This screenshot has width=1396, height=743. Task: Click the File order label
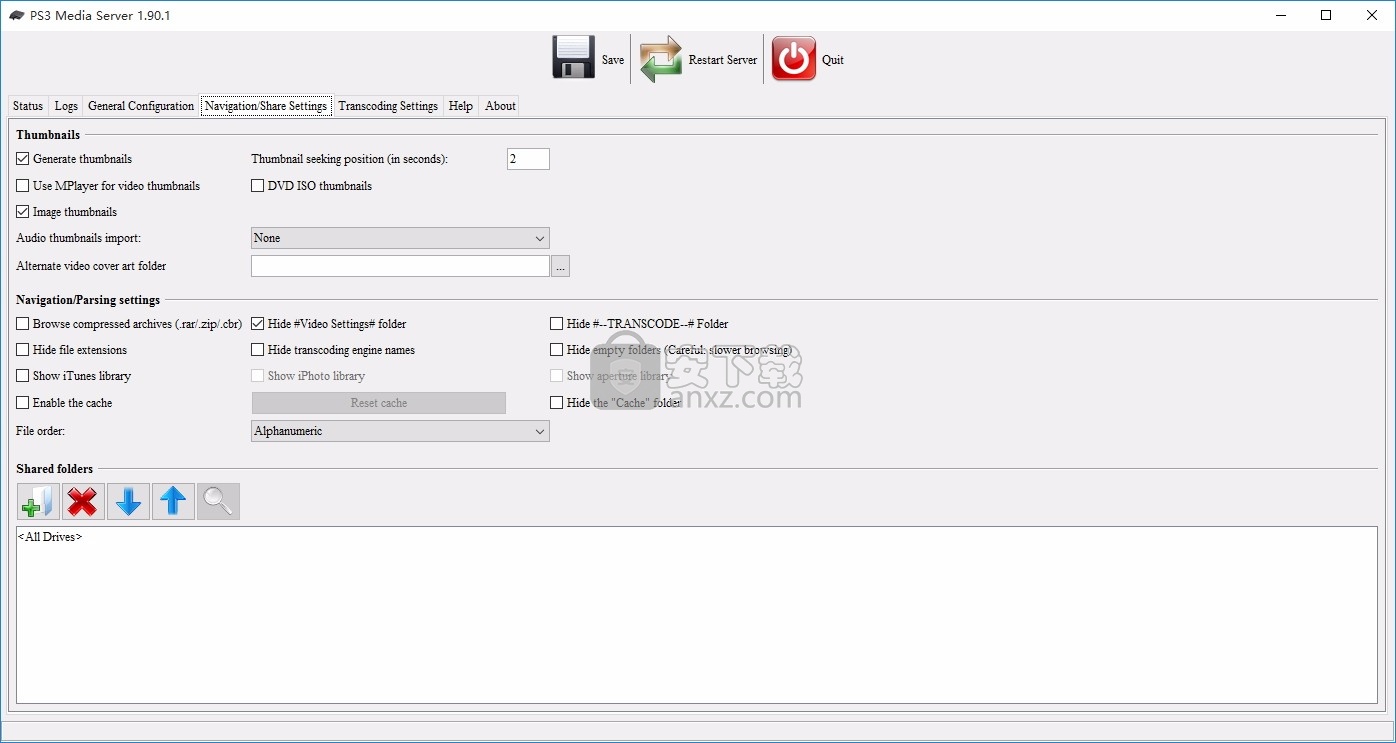[x=41, y=431]
